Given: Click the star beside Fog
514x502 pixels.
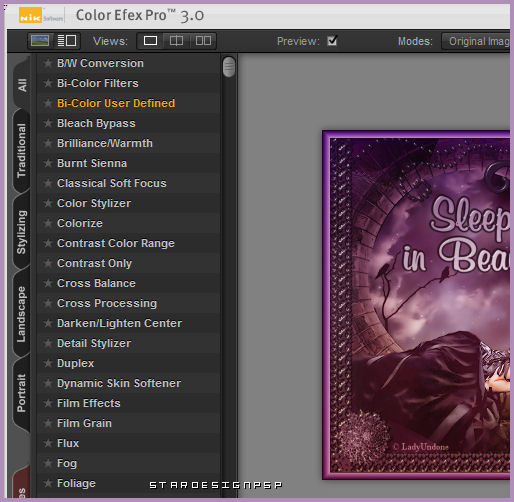Looking at the screenshot, I should pos(48,463).
